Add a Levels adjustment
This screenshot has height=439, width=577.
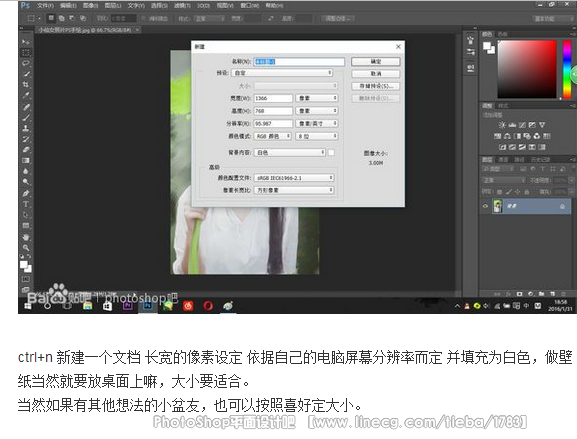click(x=512, y=125)
